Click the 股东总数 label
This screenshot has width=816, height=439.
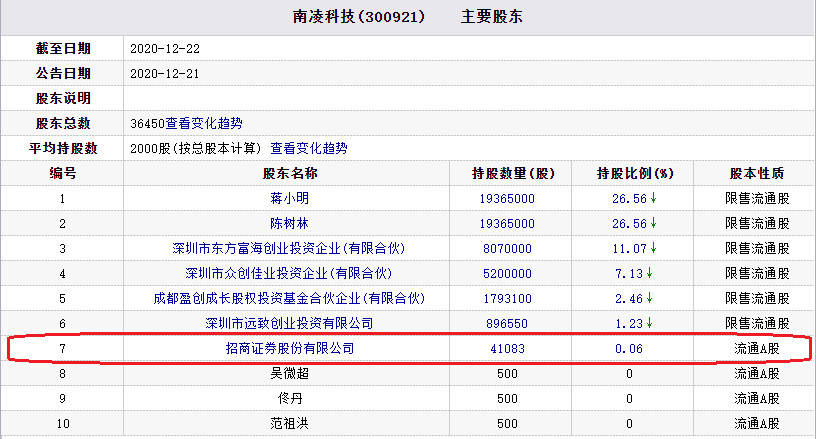pyautogui.click(x=63, y=123)
